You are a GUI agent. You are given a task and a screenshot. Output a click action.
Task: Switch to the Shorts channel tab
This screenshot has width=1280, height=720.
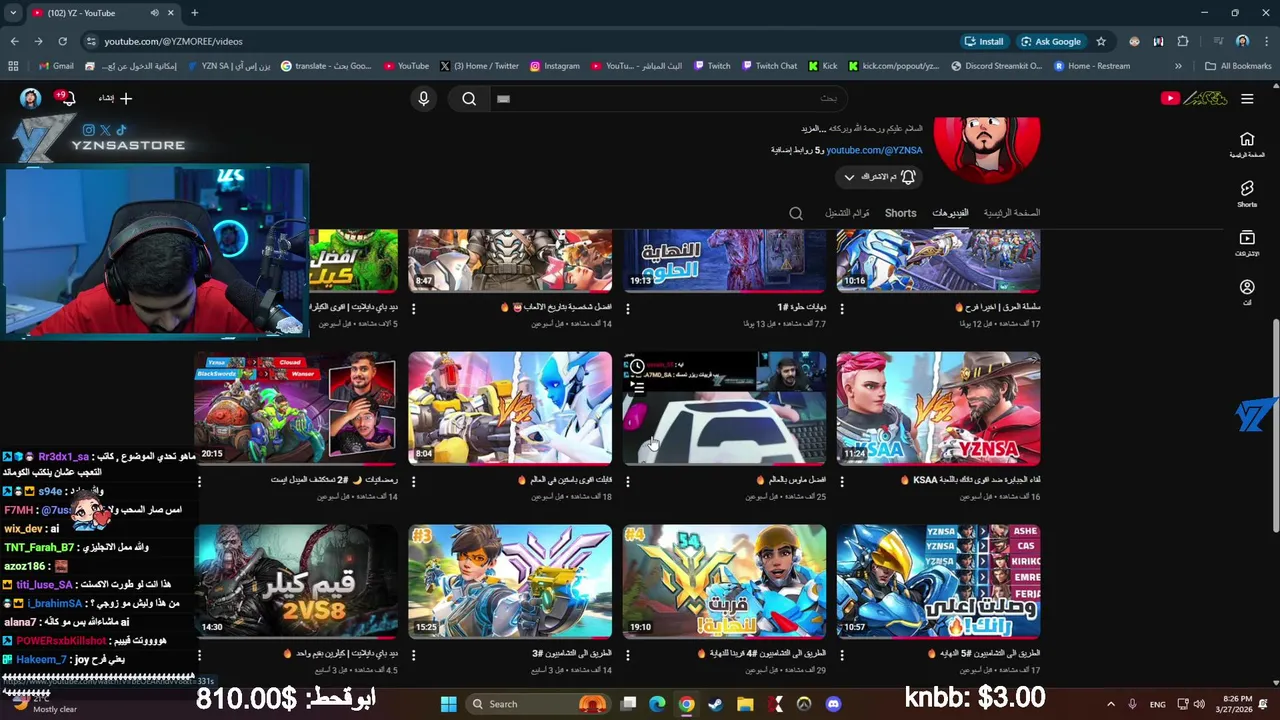(900, 213)
